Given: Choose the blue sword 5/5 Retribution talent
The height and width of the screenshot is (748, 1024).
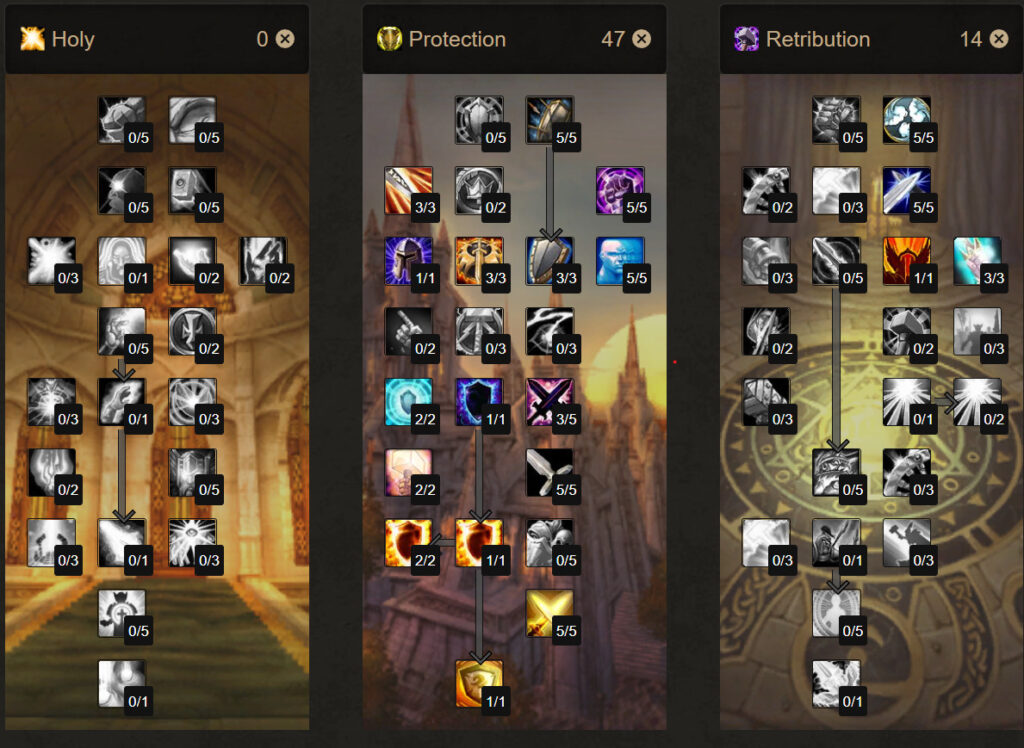Looking at the screenshot, I should point(907,190).
